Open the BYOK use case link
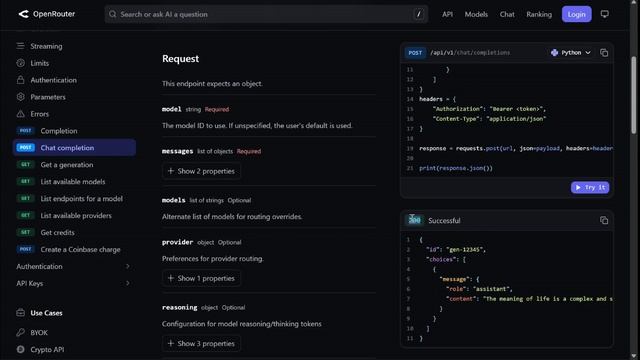This screenshot has height=360, width=640. tap(39, 333)
